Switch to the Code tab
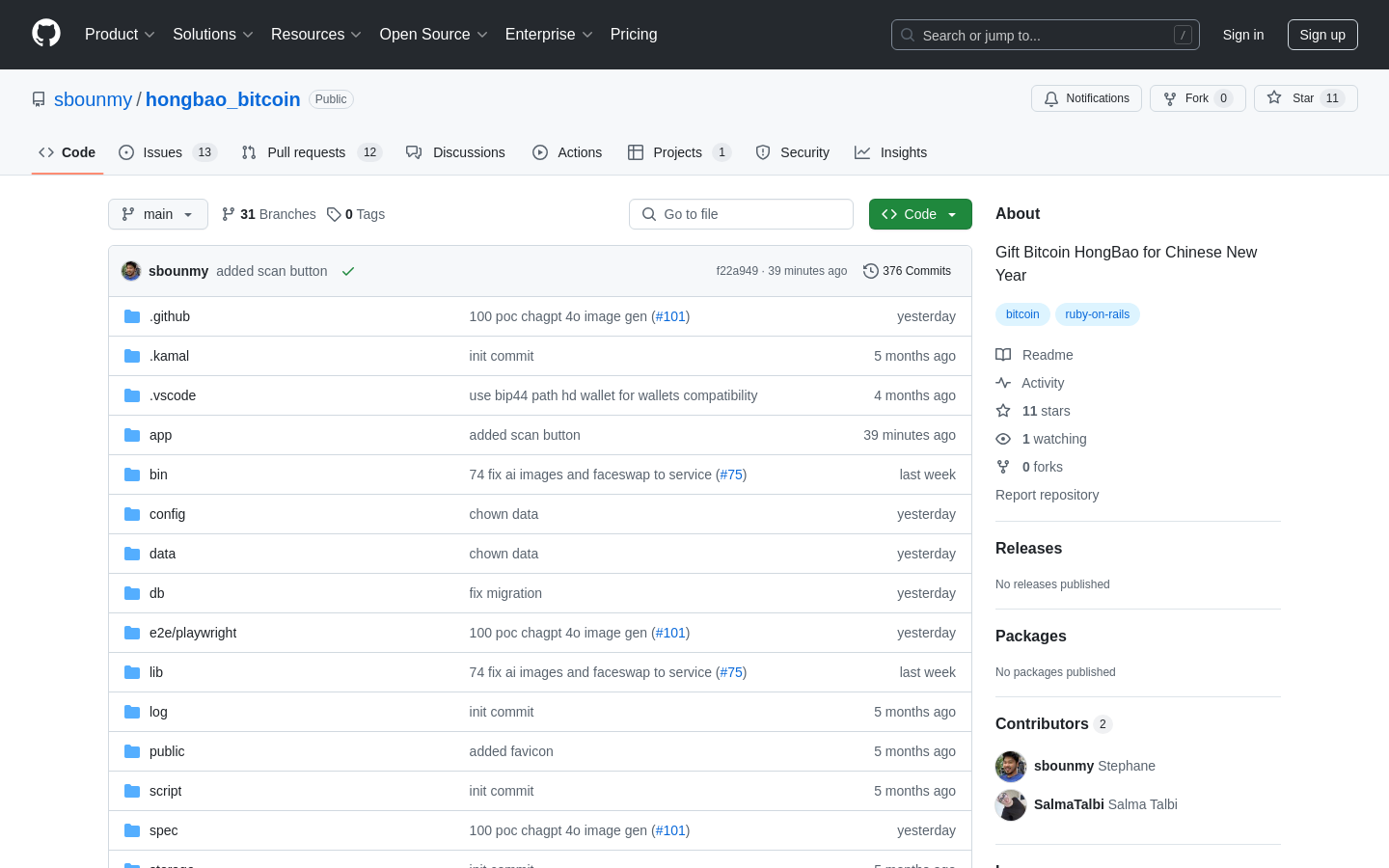The image size is (1389, 868). pos(68,152)
